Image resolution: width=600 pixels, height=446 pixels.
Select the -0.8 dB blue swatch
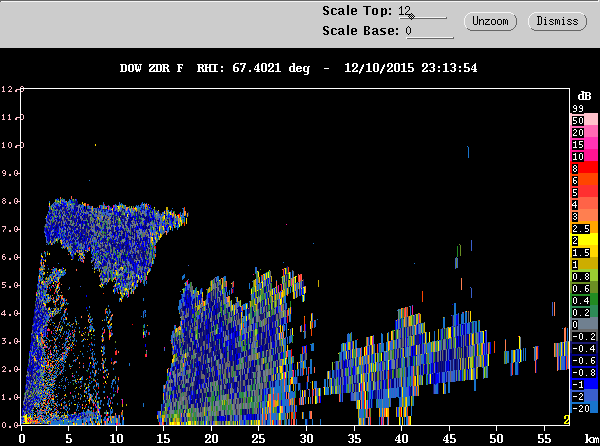click(584, 373)
